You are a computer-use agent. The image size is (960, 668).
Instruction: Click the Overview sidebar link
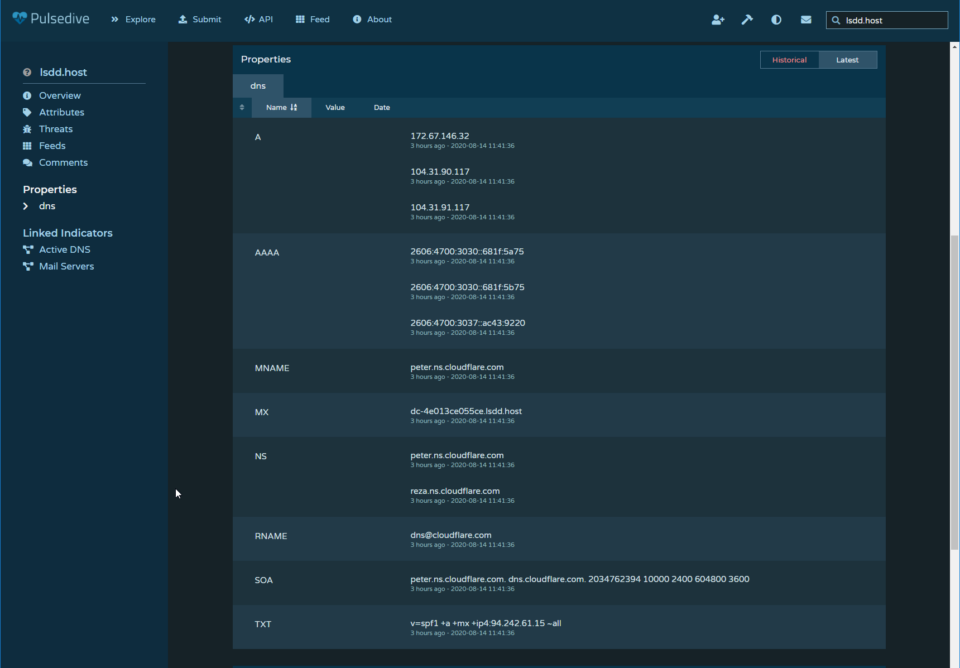click(x=59, y=96)
